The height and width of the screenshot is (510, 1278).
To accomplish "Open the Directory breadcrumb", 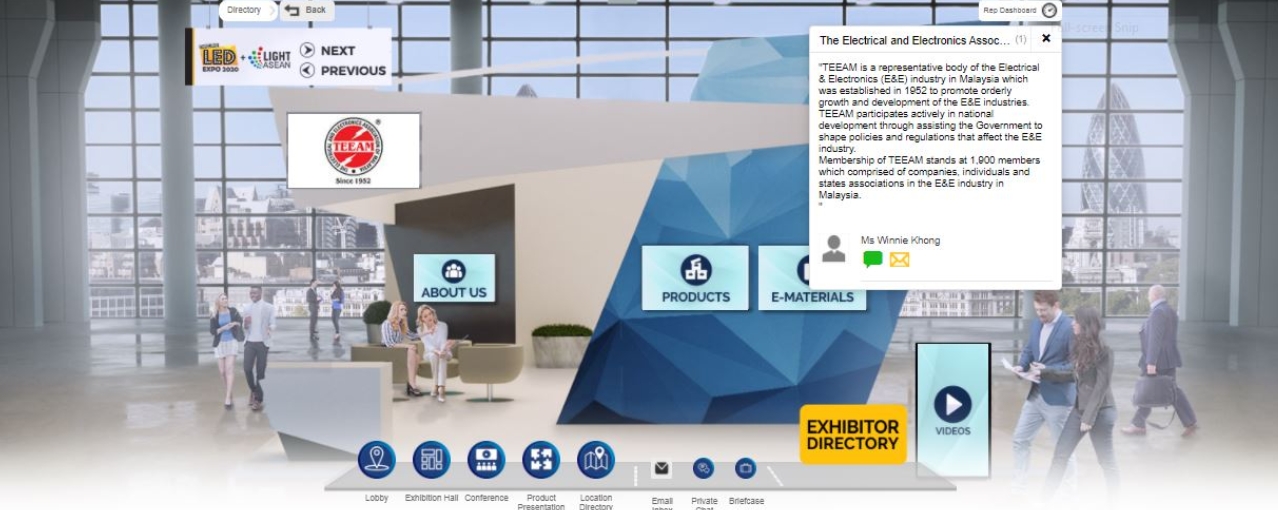I will 243,10.
